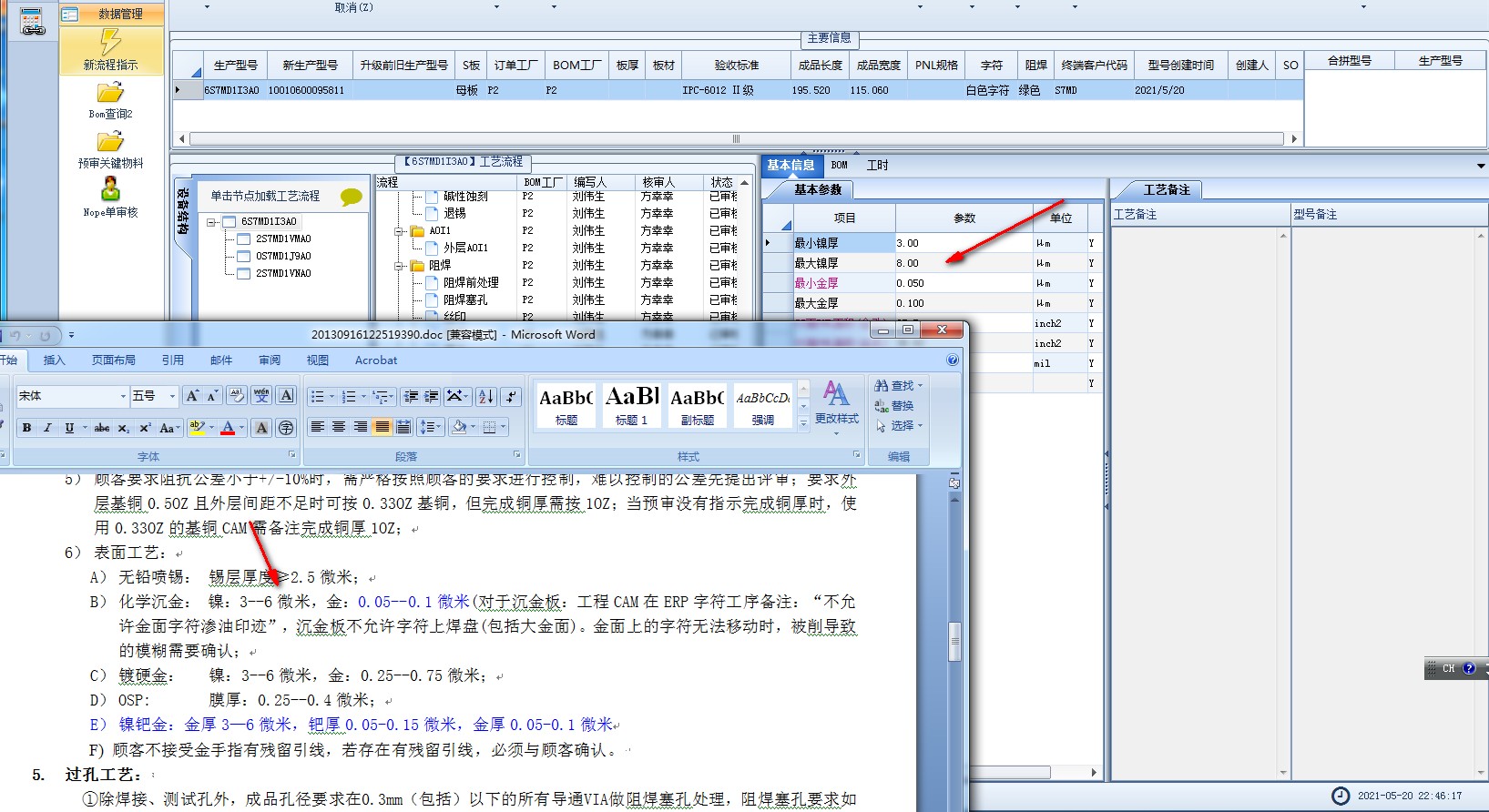Open bullets list dropdown arrow
This screenshot has height=812, width=1489.
coord(331,396)
